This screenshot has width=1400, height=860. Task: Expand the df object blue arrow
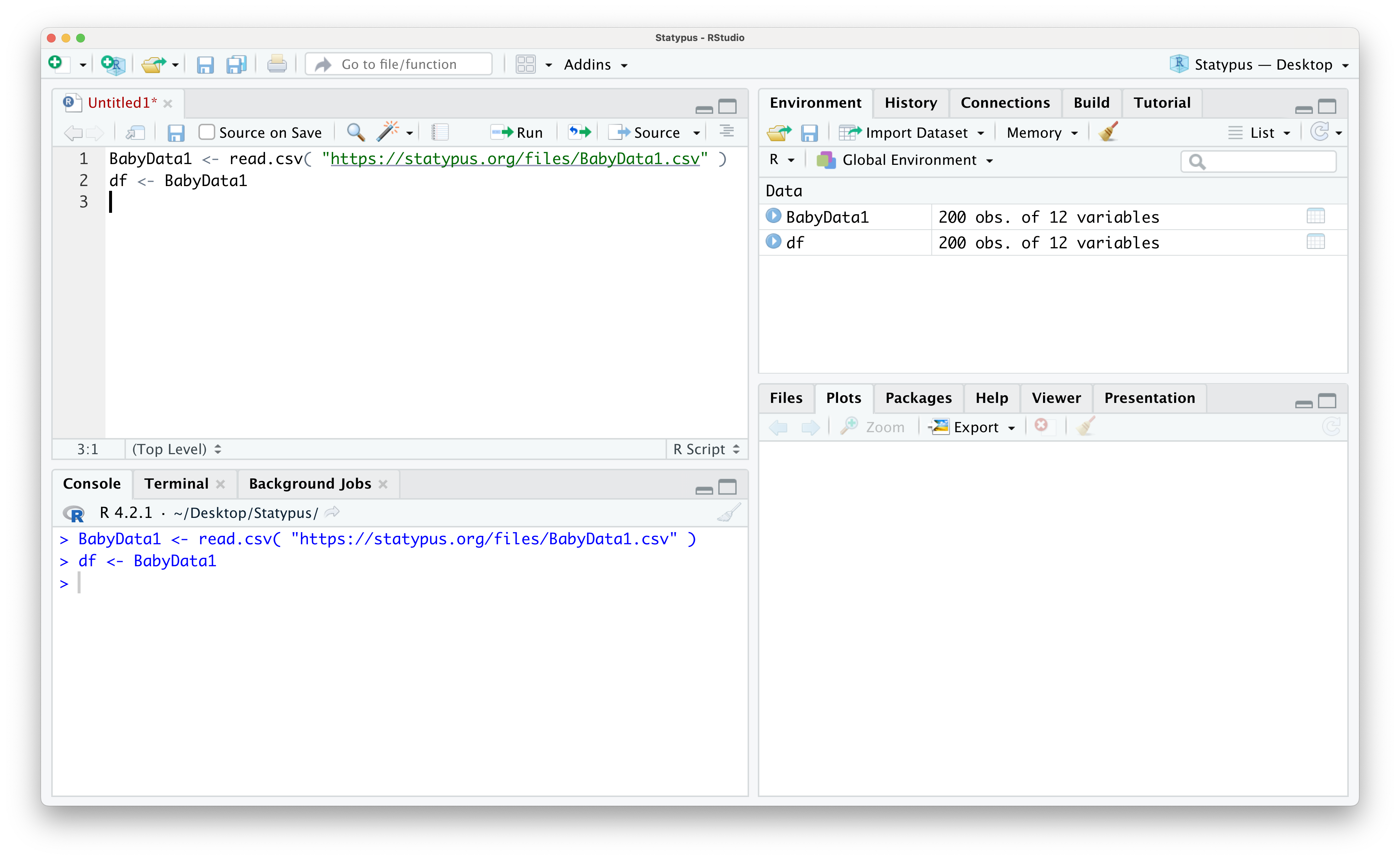pos(773,242)
